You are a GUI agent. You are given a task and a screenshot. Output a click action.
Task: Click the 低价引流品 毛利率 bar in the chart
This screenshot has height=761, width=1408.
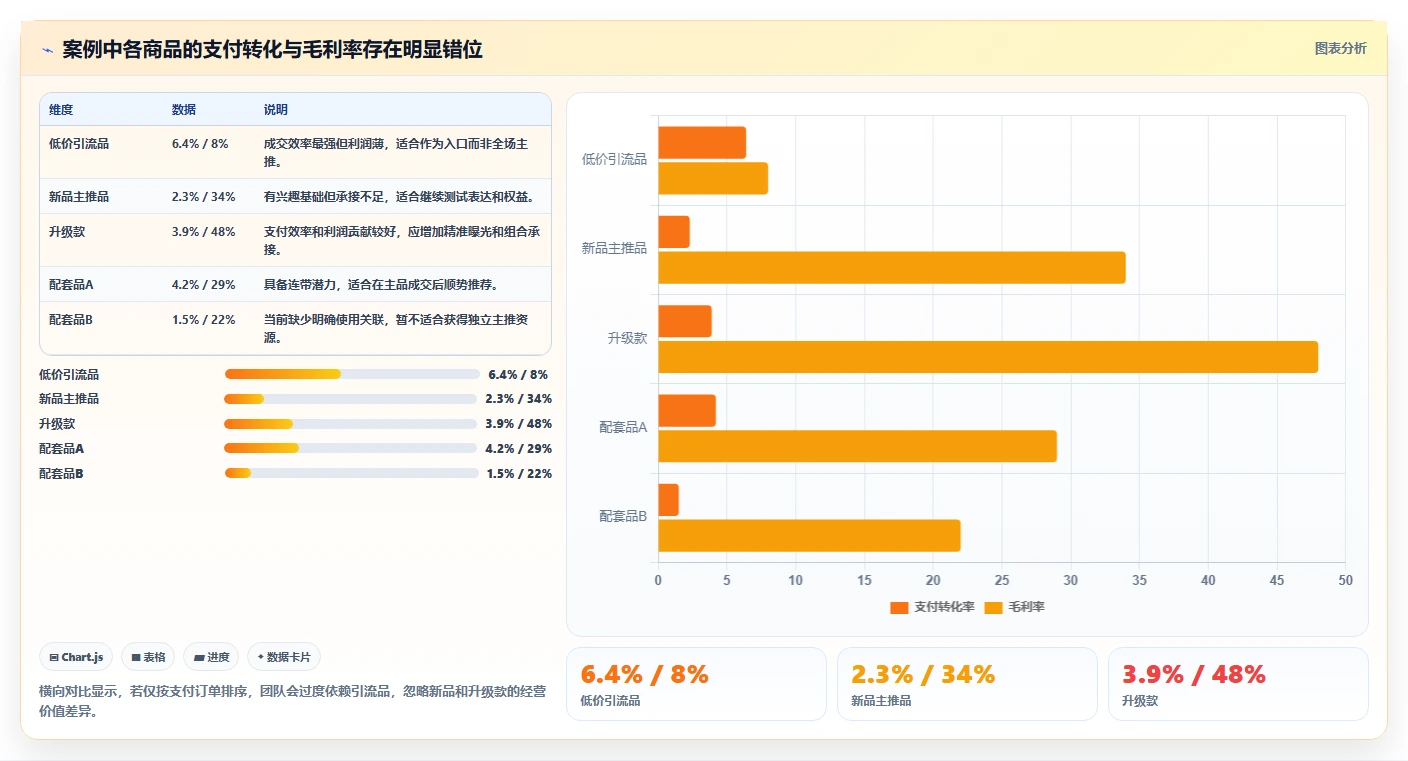[713, 178]
